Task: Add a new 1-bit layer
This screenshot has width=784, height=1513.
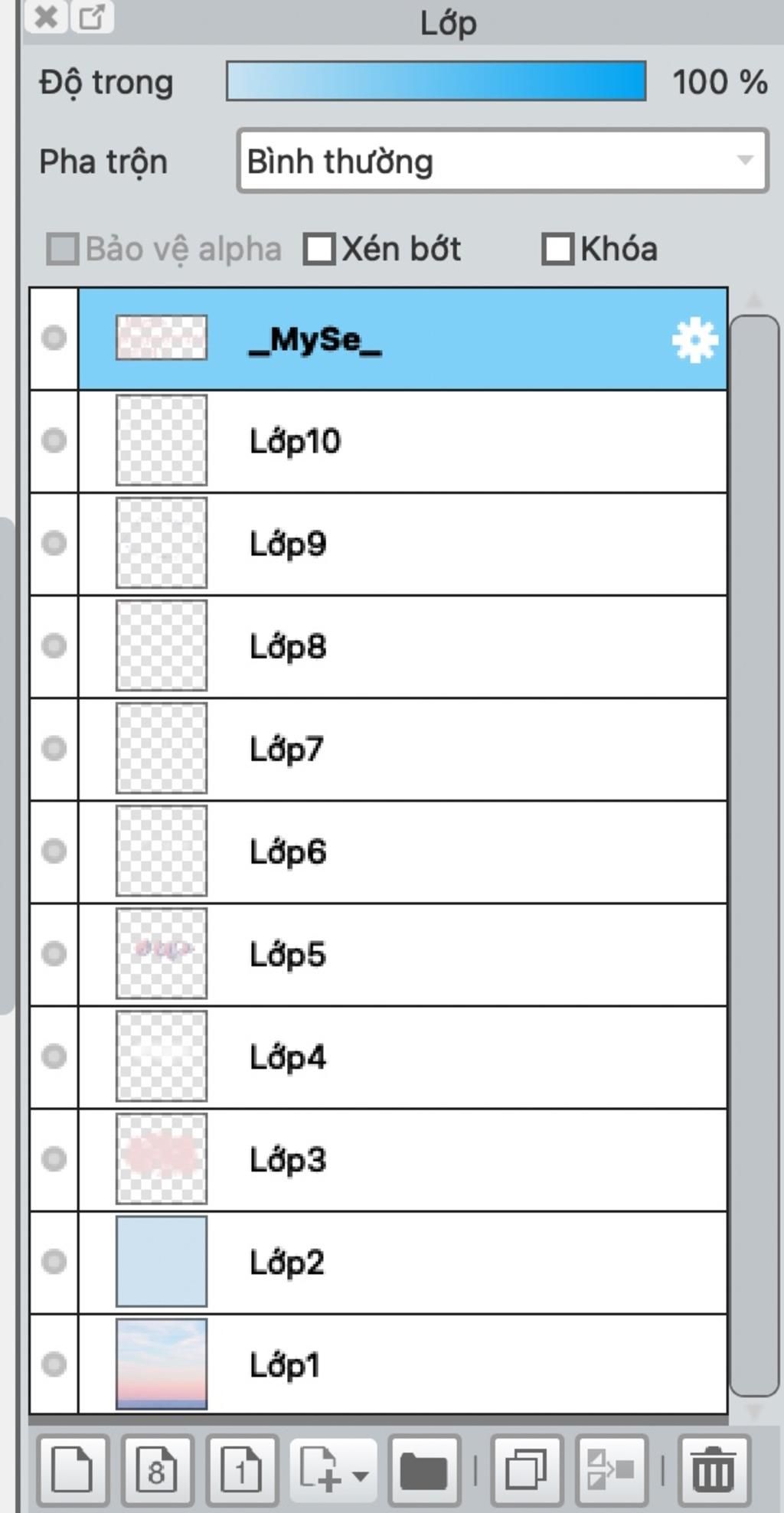Action: (241, 1469)
